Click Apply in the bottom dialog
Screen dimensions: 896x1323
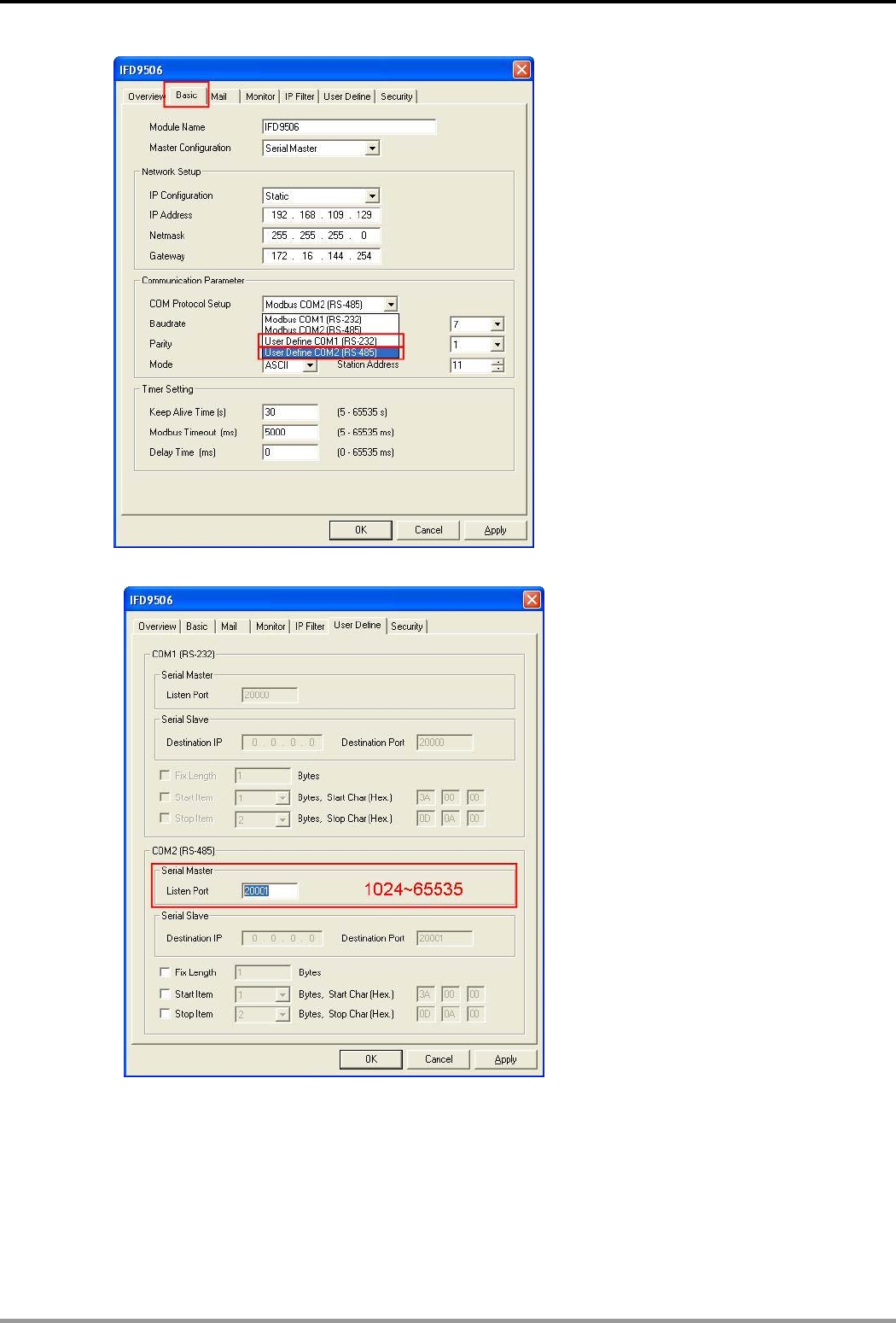pos(506,1059)
